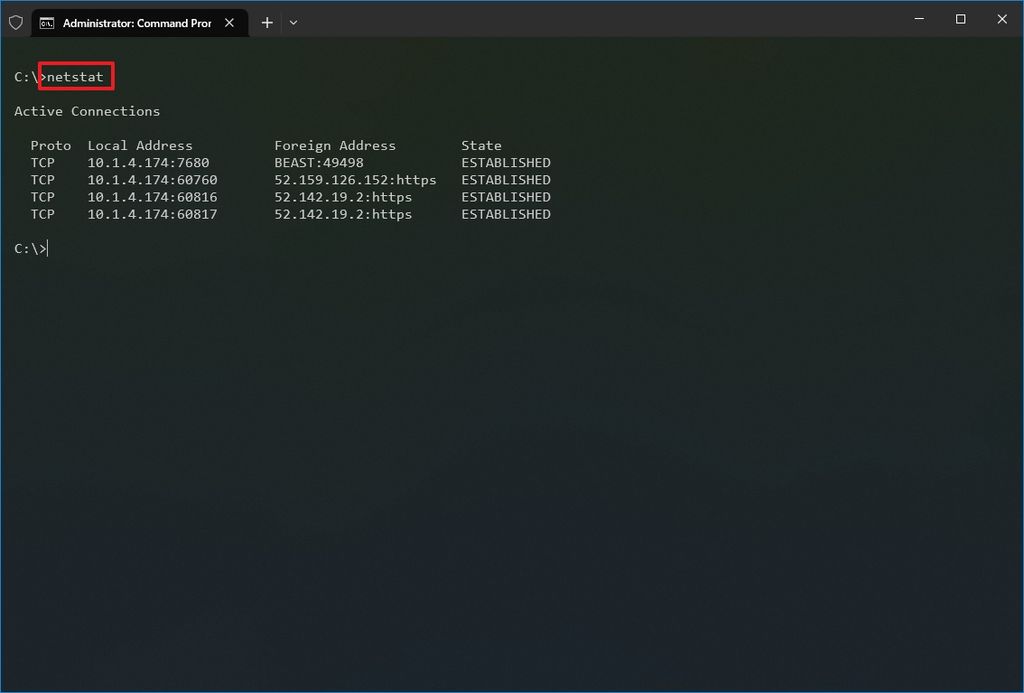Click foreign address 52.159.126.152:https
1024x693 pixels.
[355, 180]
